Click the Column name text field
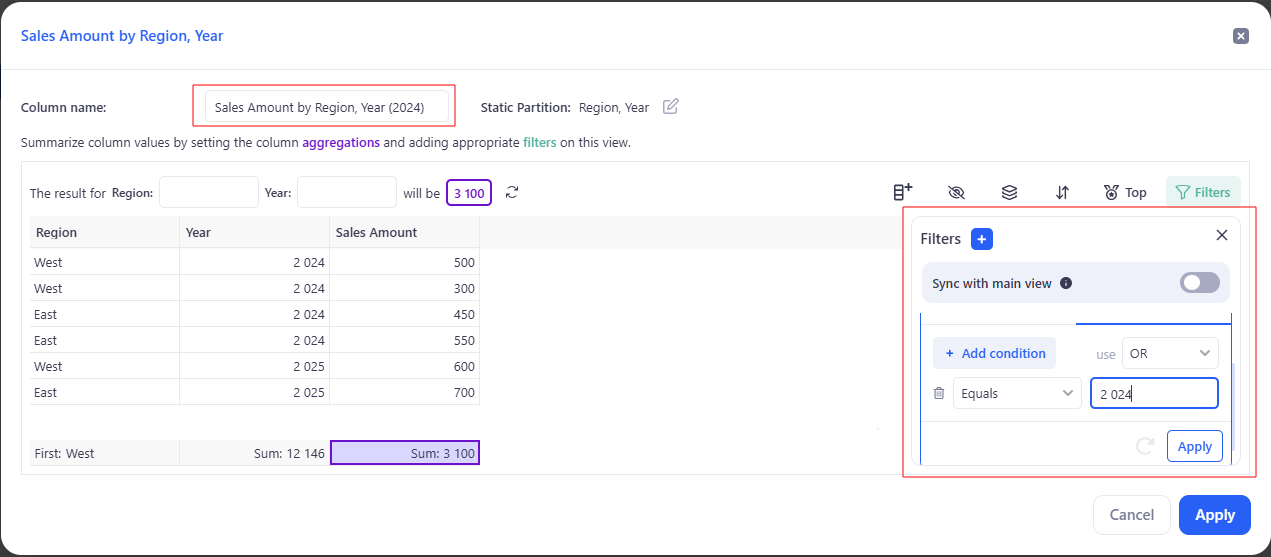The image size is (1271, 557). pyautogui.click(x=326, y=107)
